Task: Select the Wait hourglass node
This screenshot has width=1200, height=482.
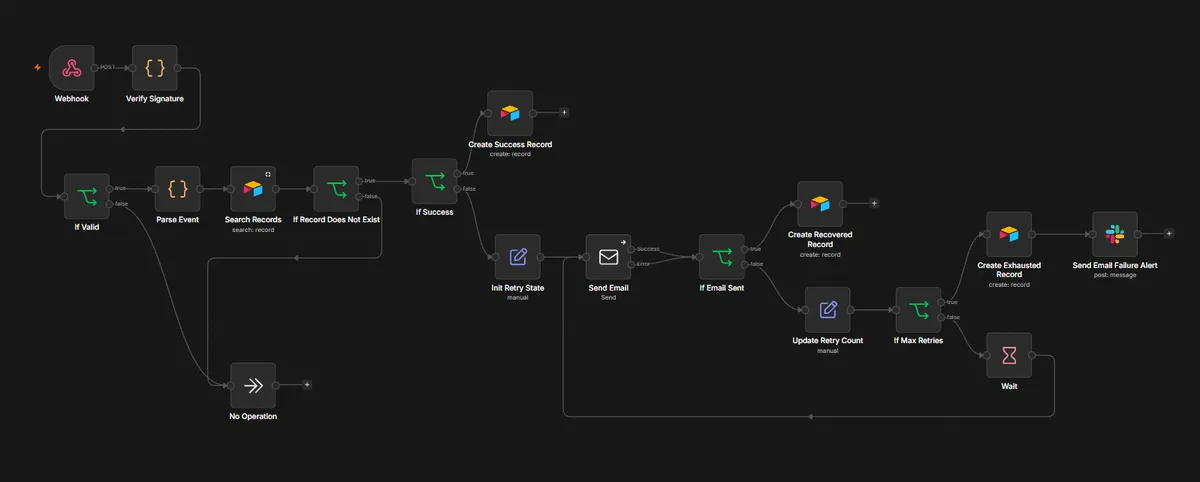Action: [1008, 355]
